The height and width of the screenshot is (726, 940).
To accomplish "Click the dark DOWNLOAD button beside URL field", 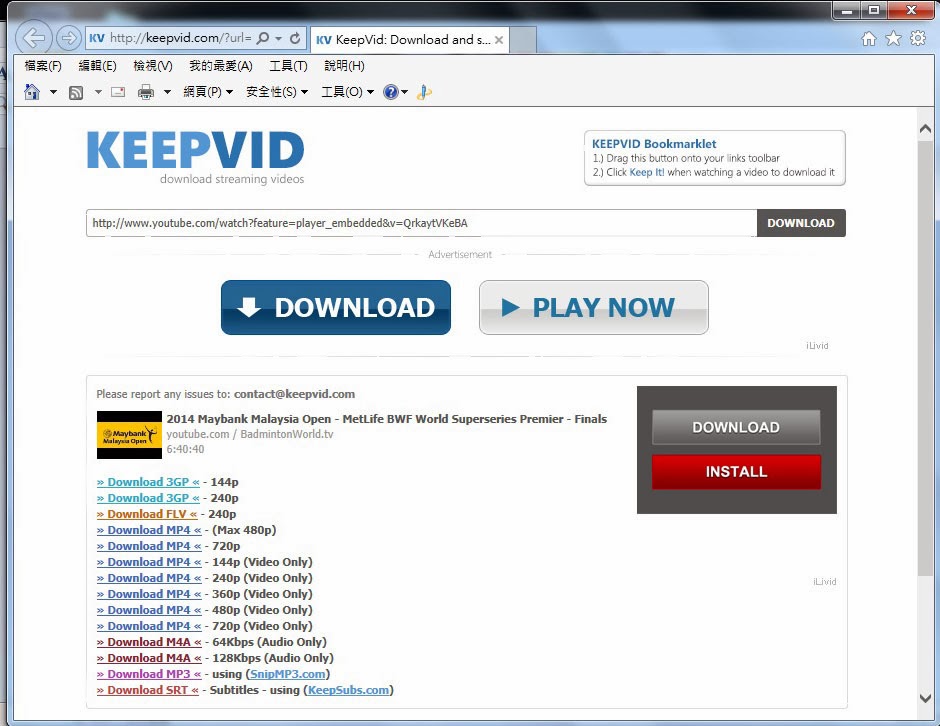I will [801, 223].
